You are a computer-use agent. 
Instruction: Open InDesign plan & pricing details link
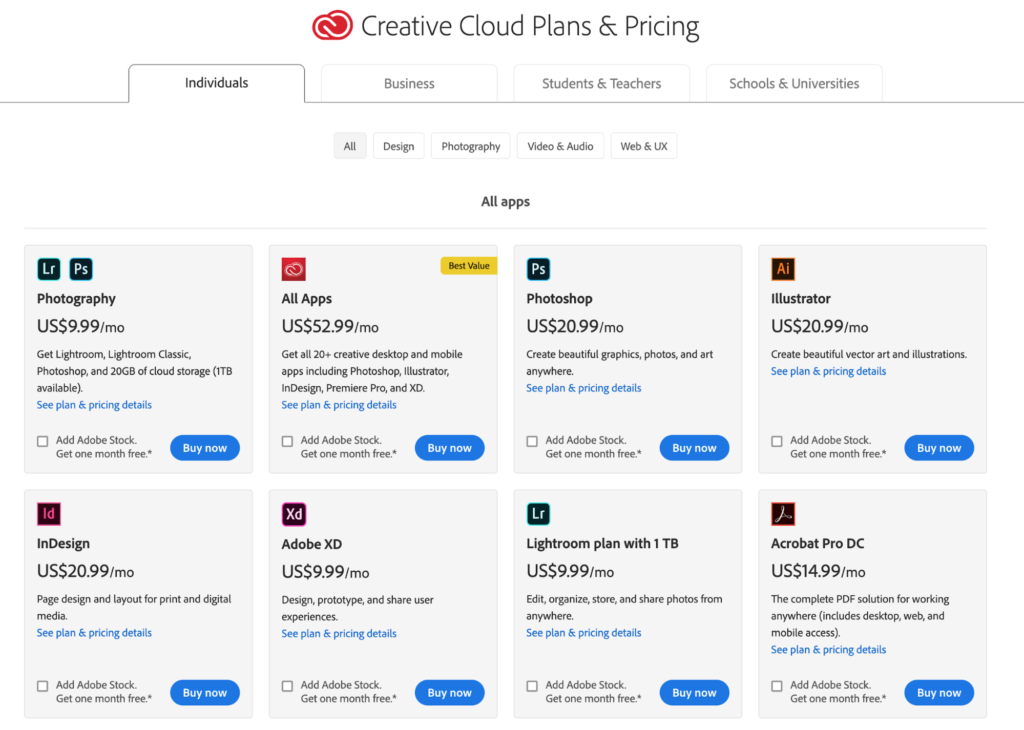pos(94,633)
